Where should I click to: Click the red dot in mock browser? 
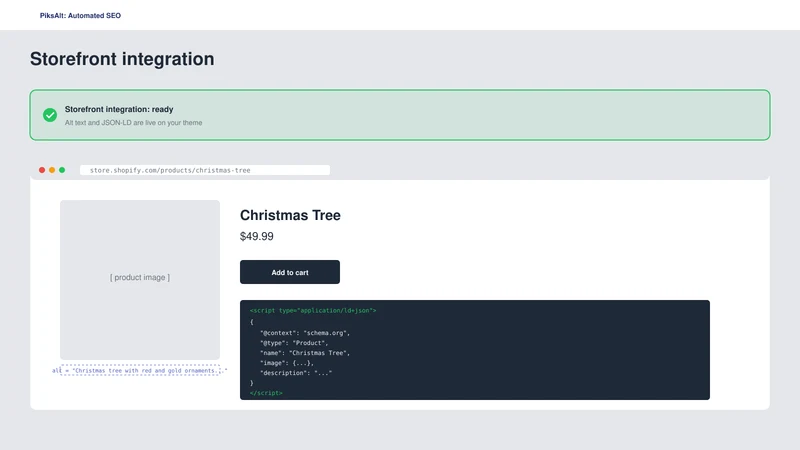pos(42,170)
